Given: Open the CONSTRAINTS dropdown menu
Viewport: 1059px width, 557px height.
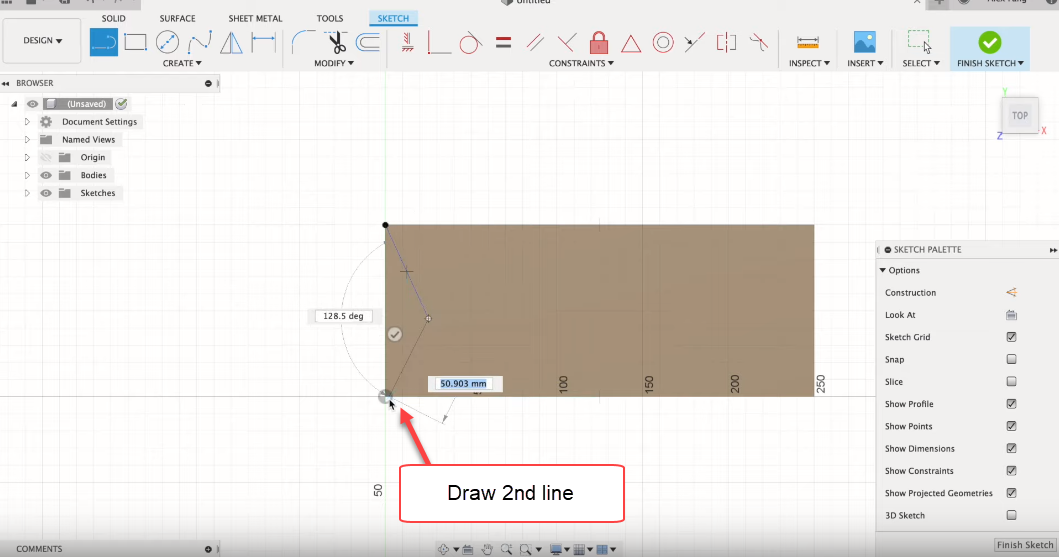Looking at the screenshot, I should click(x=581, y=63).
